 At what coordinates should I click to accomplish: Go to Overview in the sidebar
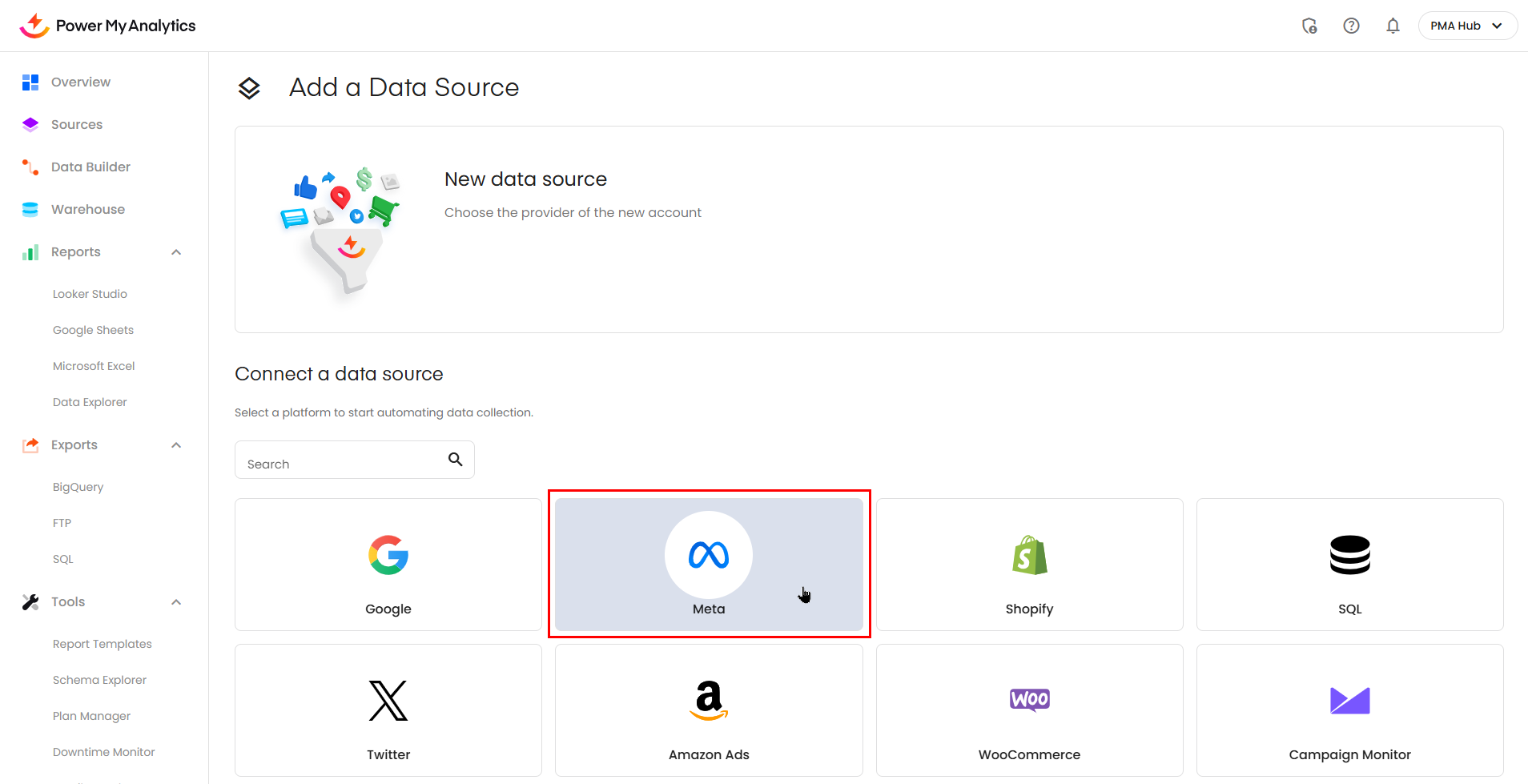coord(81,82)
